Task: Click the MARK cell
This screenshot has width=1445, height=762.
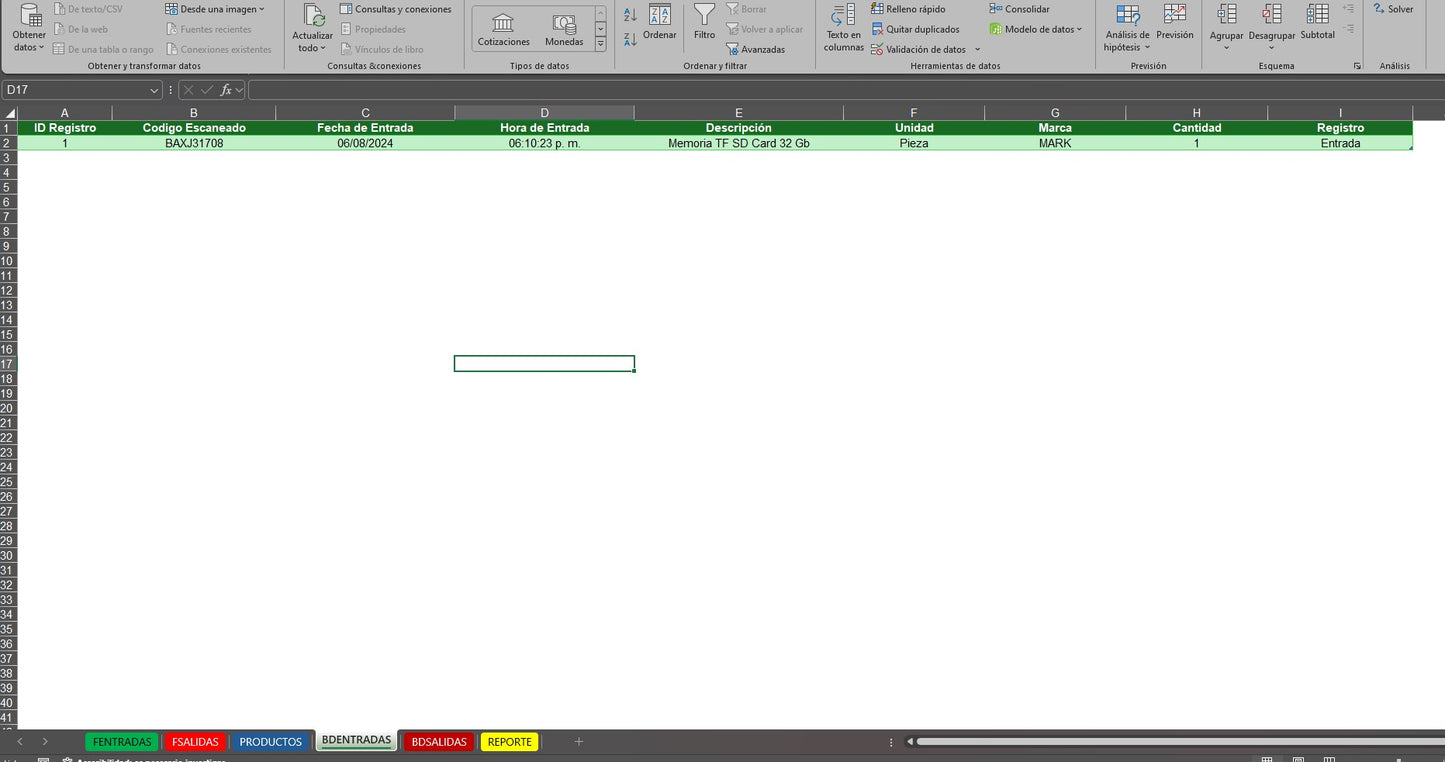Action: coord(1055,143)
